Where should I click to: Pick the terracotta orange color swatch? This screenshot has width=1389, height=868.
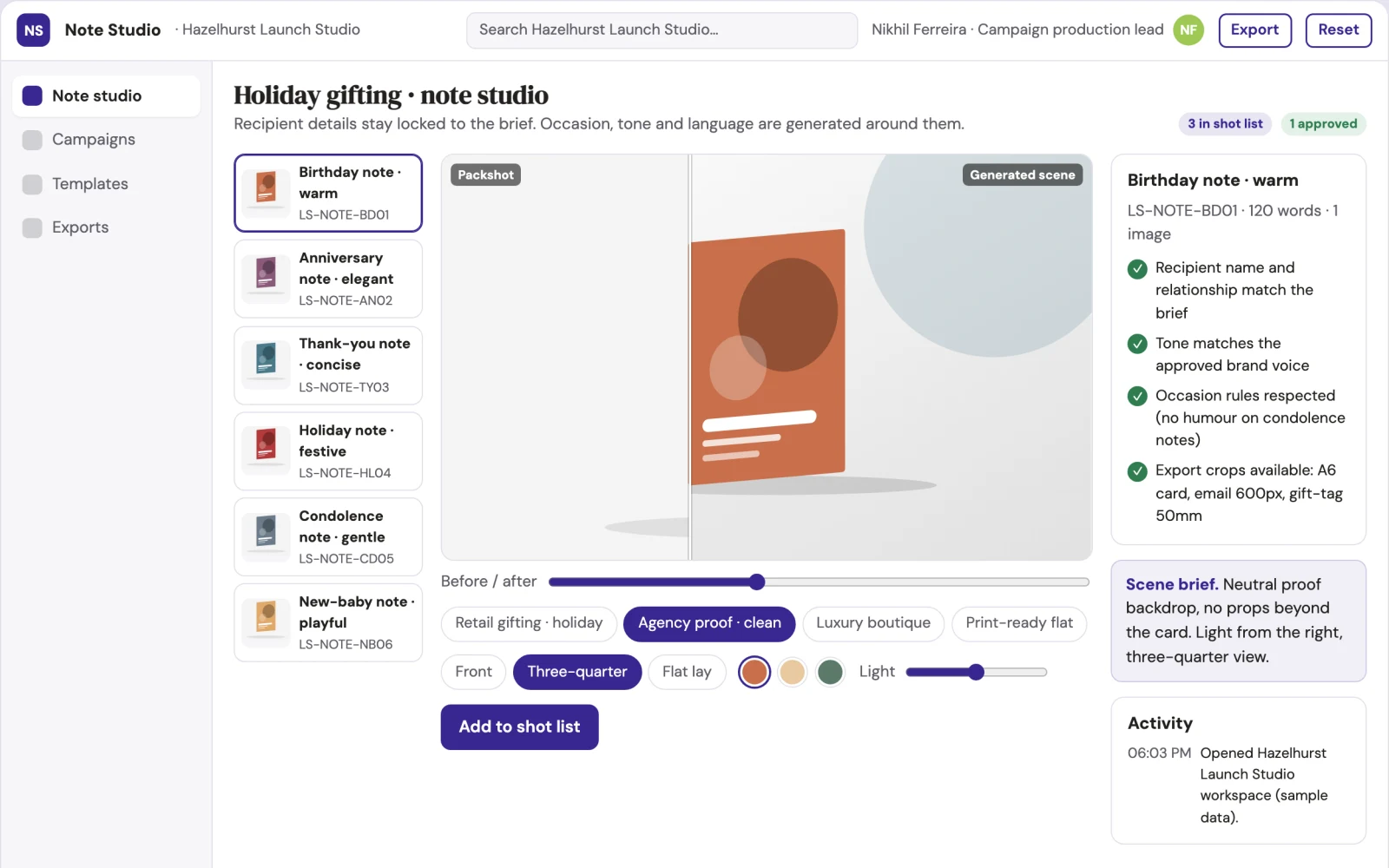click(754, 672)
